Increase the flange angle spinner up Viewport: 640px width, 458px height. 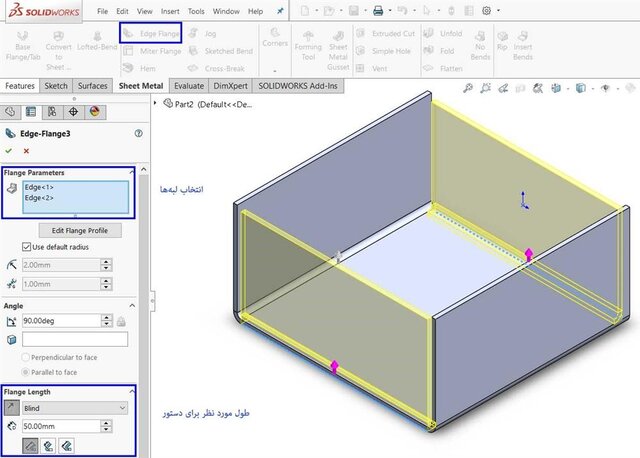[x=106, y=317]
